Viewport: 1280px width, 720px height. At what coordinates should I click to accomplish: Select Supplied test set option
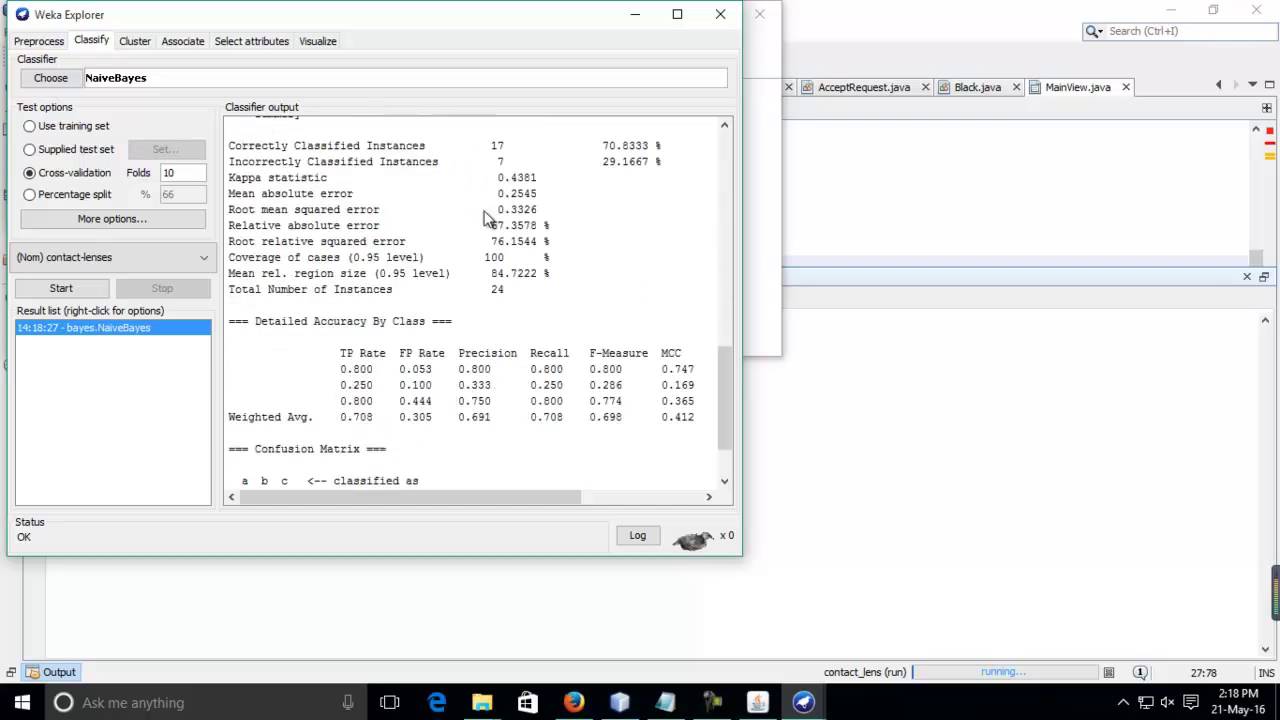point(29,149)
